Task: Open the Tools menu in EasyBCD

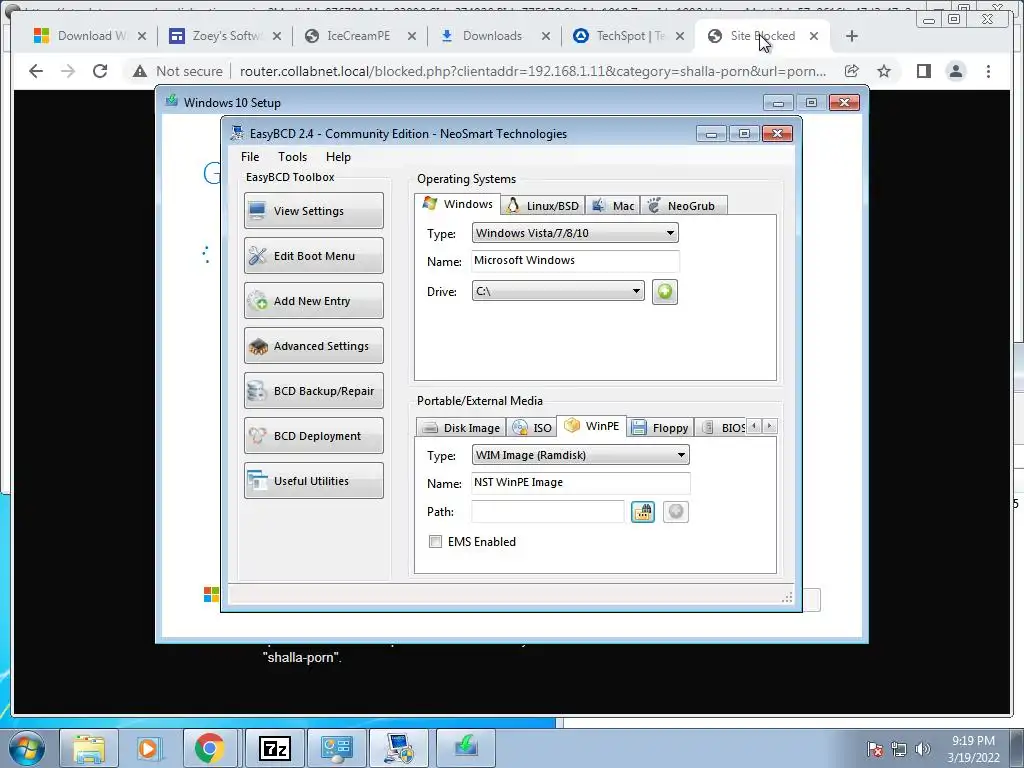Action: [x=292, y=157]
